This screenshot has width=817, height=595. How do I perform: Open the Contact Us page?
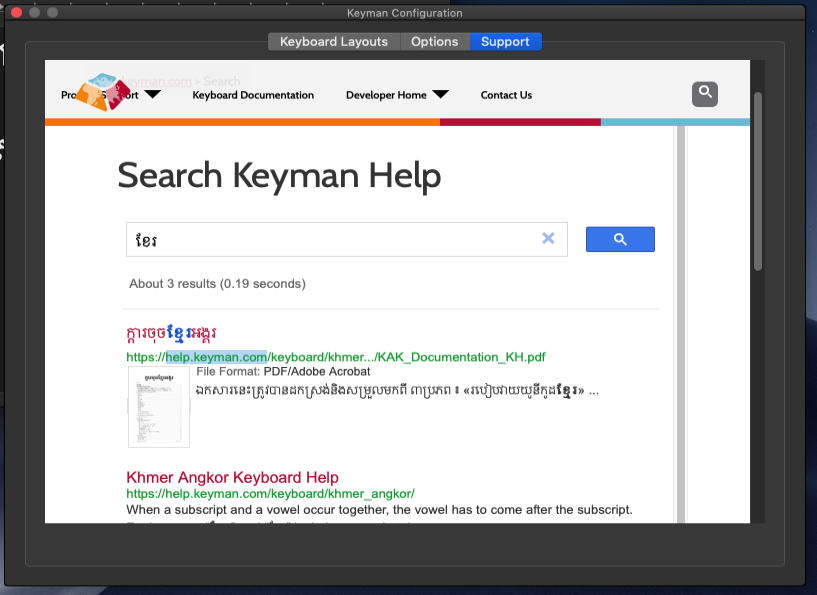tap(506, 95)
